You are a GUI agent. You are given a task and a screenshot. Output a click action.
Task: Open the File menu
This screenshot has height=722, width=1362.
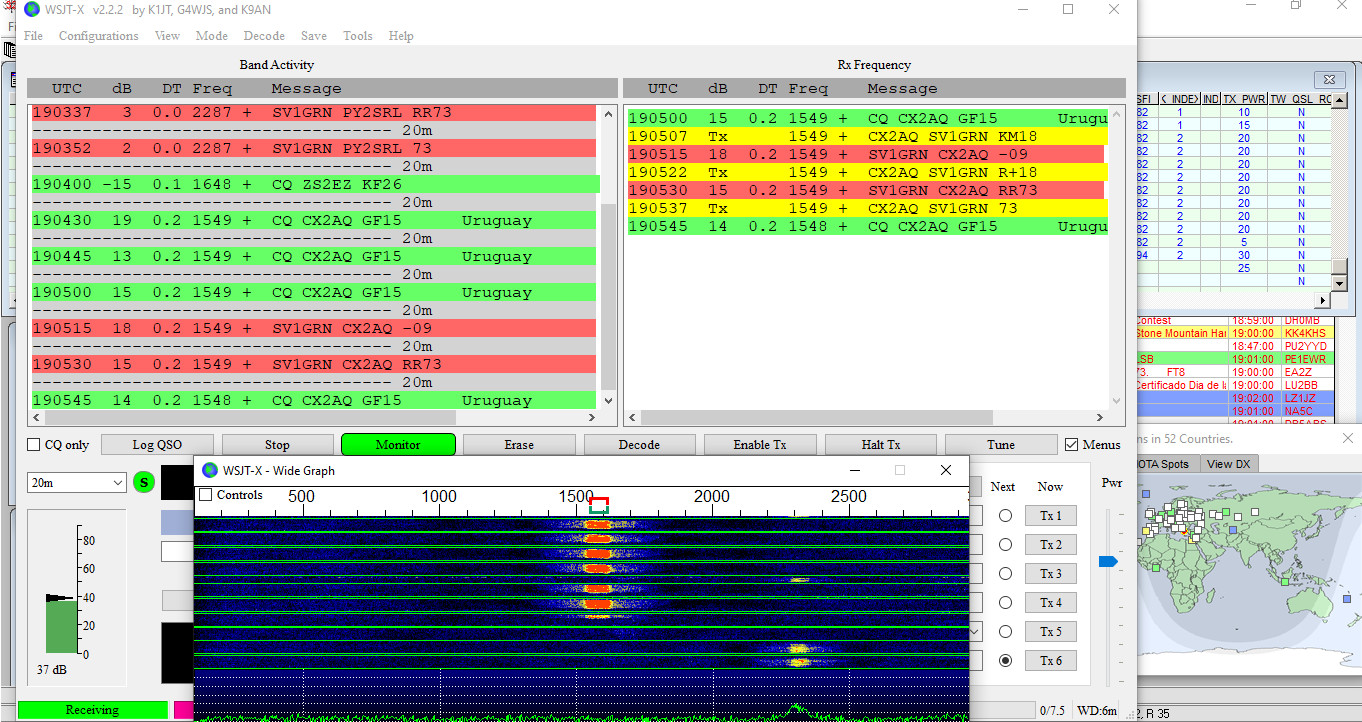(x=32, y=36)
